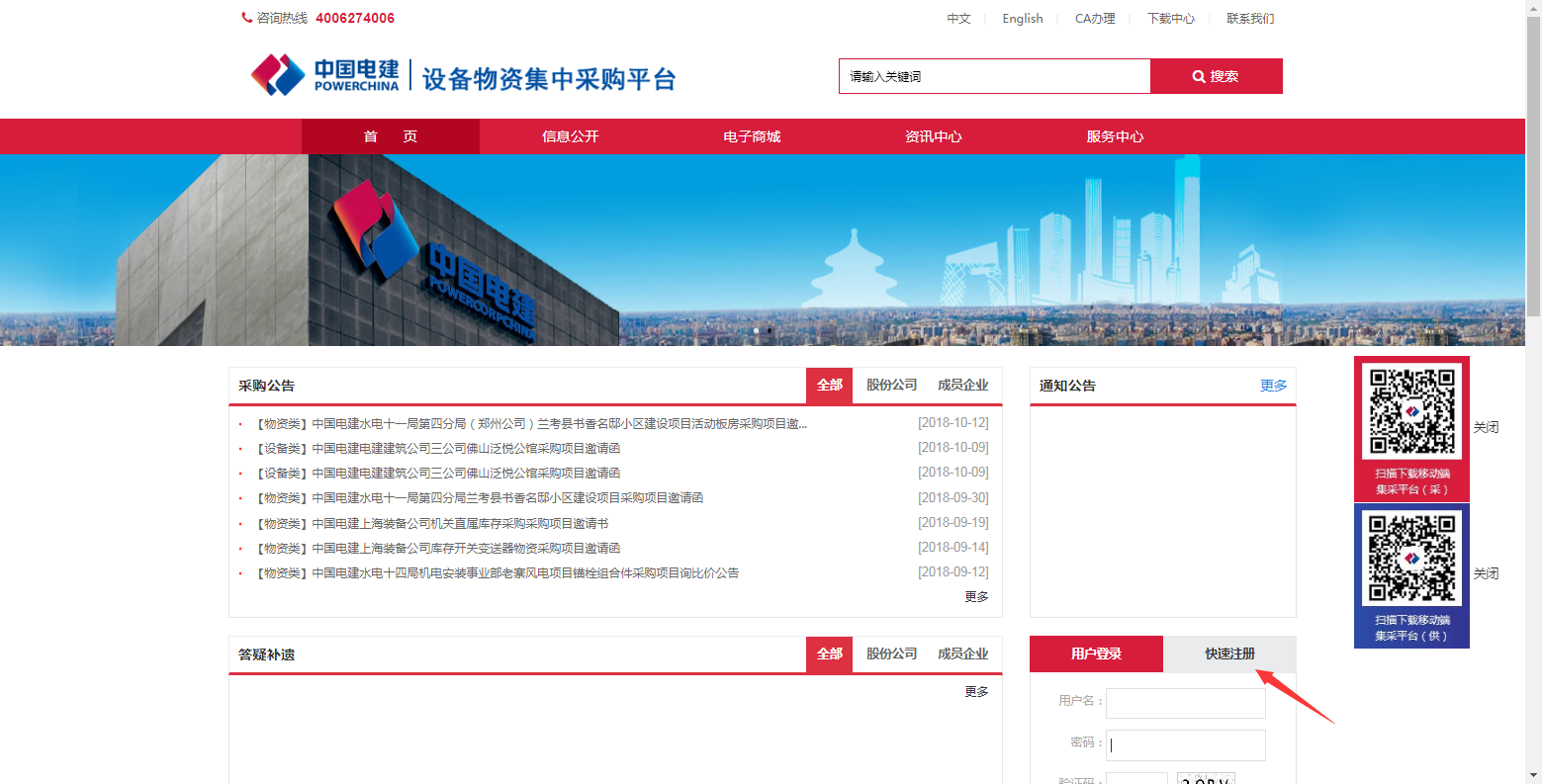This screenshot has width=1542, height=784.
Task: Select 股份公司 tab in 采购公告
Action: pyautogui.click(x=892, y=386)
